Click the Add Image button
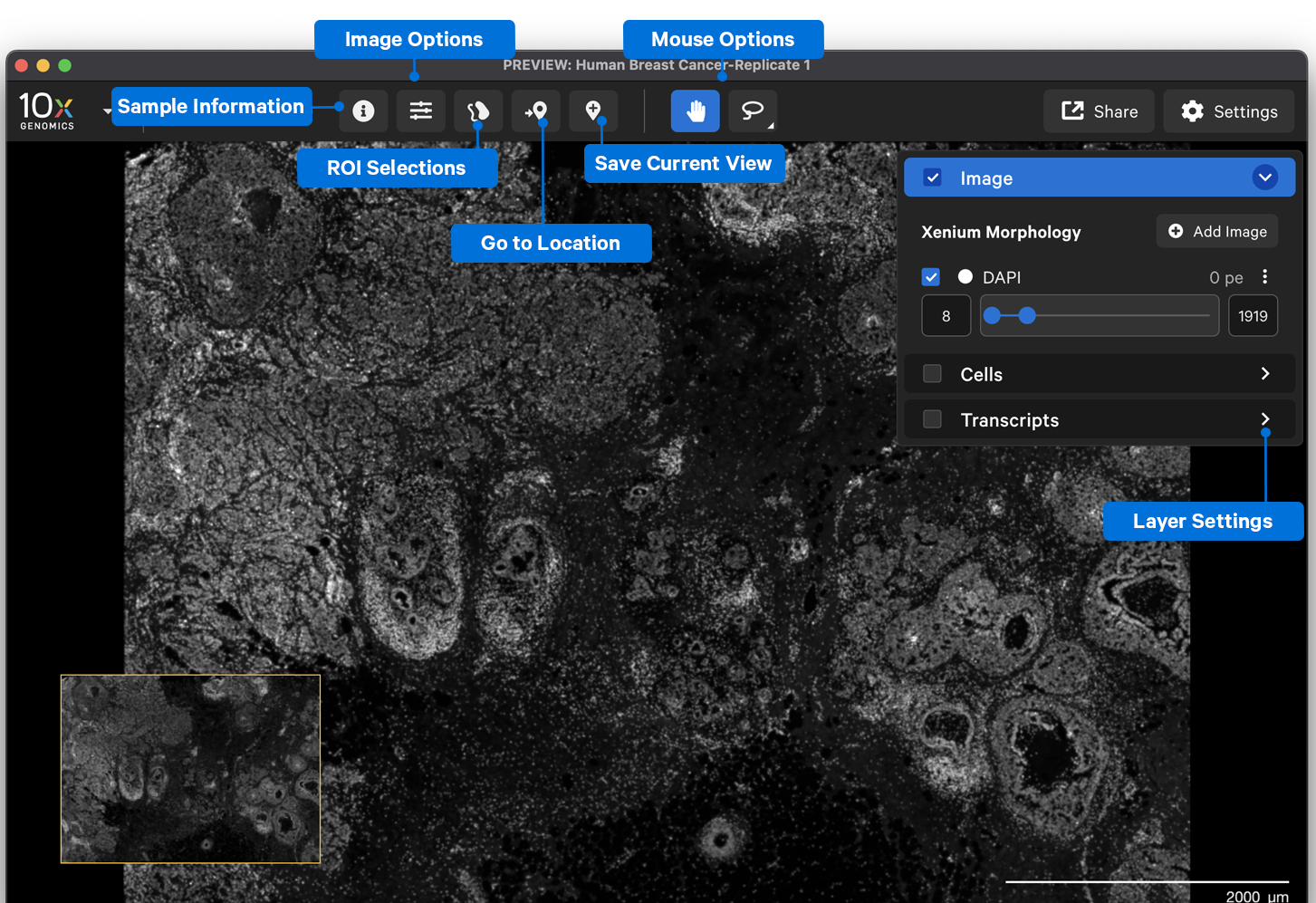The image size is (1316, 903). [x=1217, y=232]
